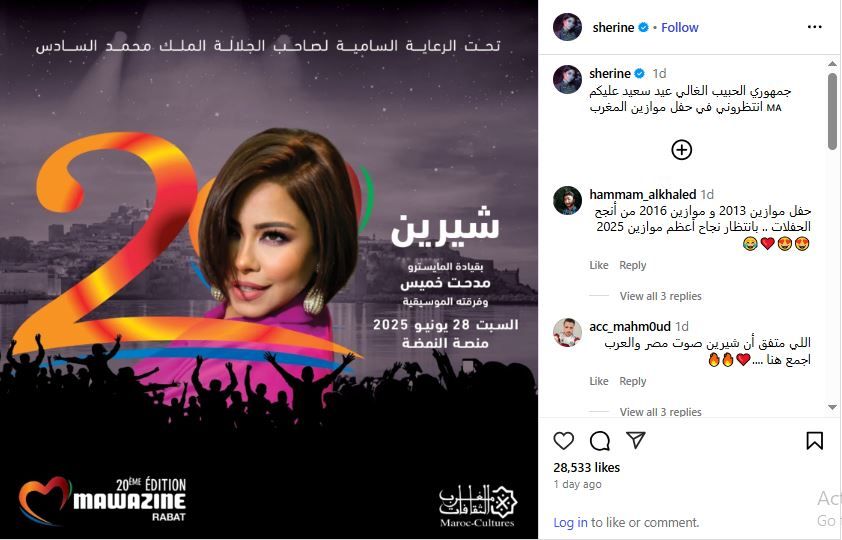Click the comments scrollbar down arrow
Image resolution: width=842 pixels, height=540 pixels.
tap(832, 407)
